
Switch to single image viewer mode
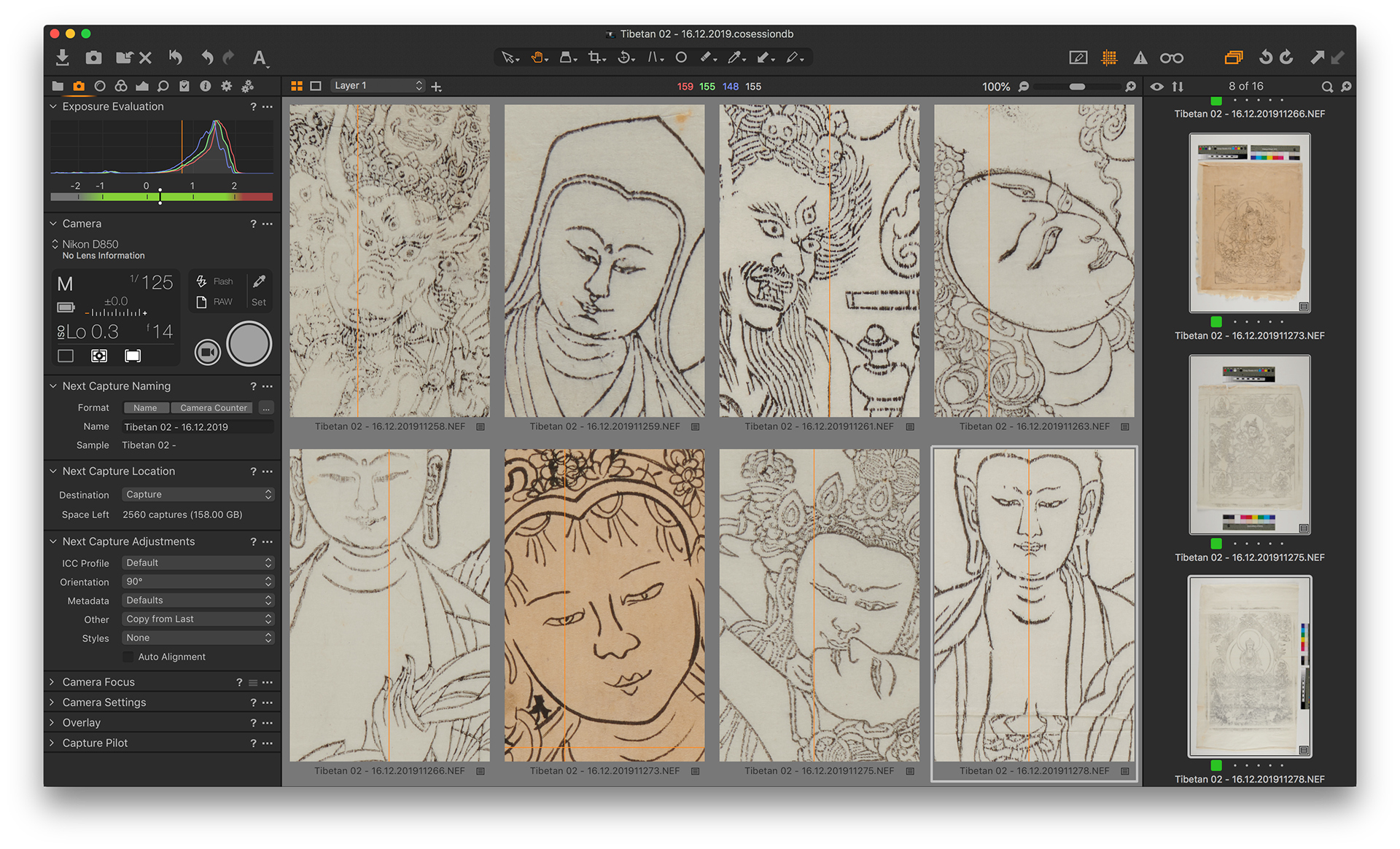(316, 86)
